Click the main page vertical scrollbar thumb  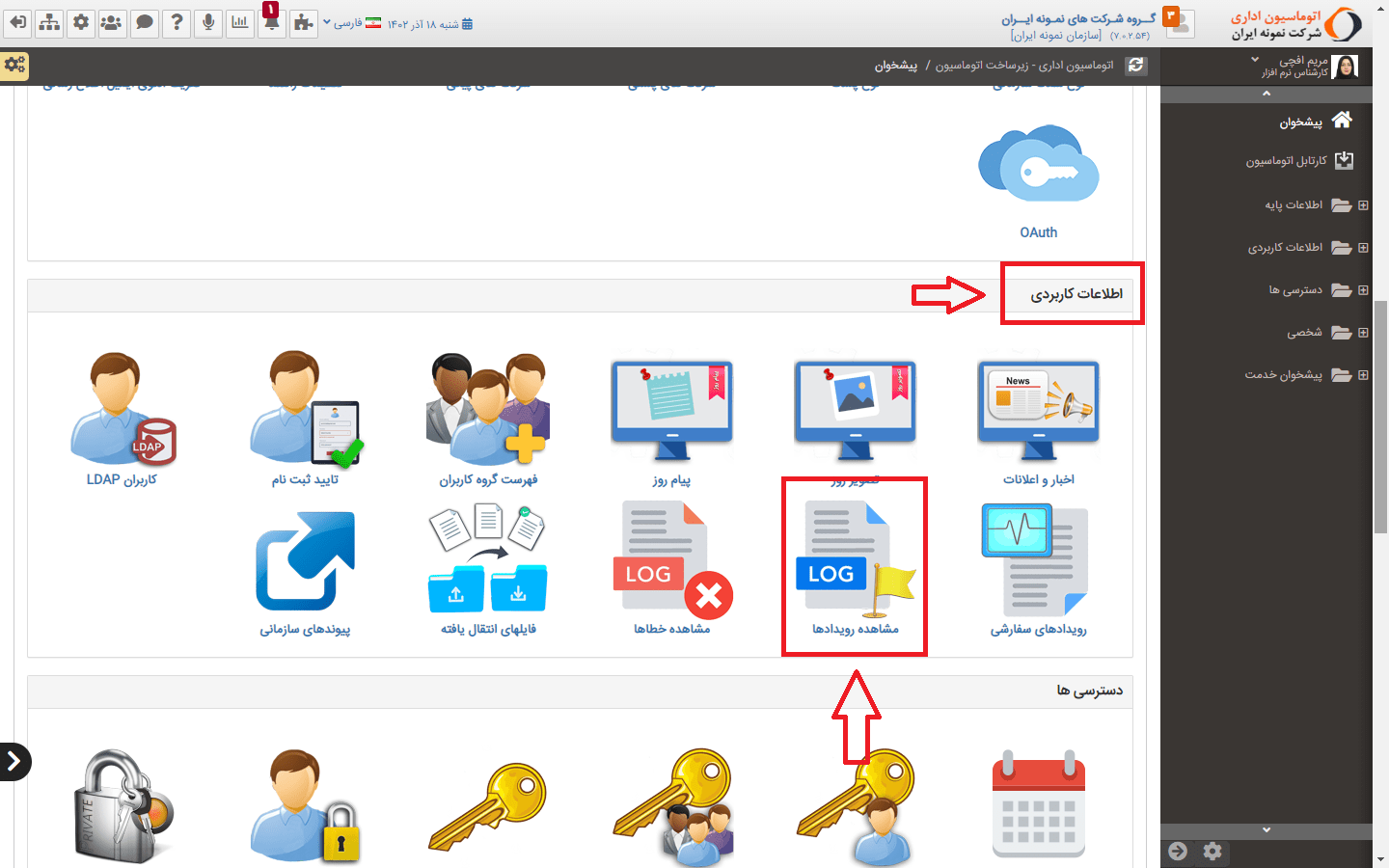[x=1380, y=415]
